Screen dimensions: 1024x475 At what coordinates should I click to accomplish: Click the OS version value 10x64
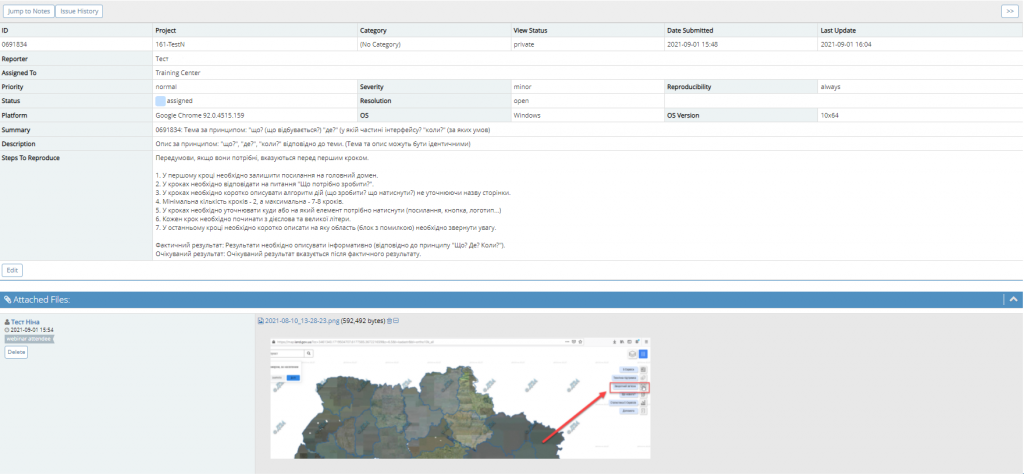(829, 115)
